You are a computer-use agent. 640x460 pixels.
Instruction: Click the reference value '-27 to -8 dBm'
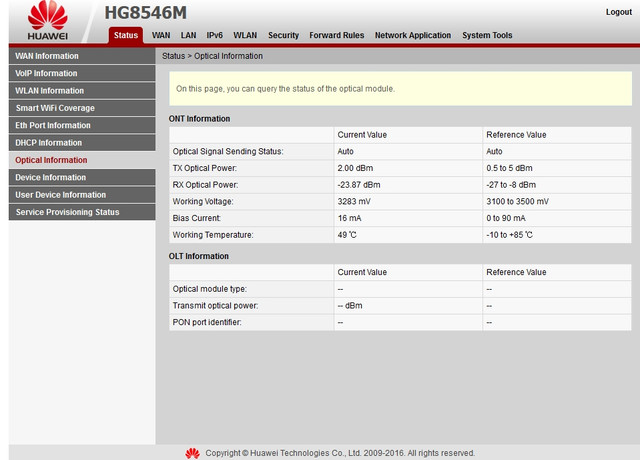point(511,185)
